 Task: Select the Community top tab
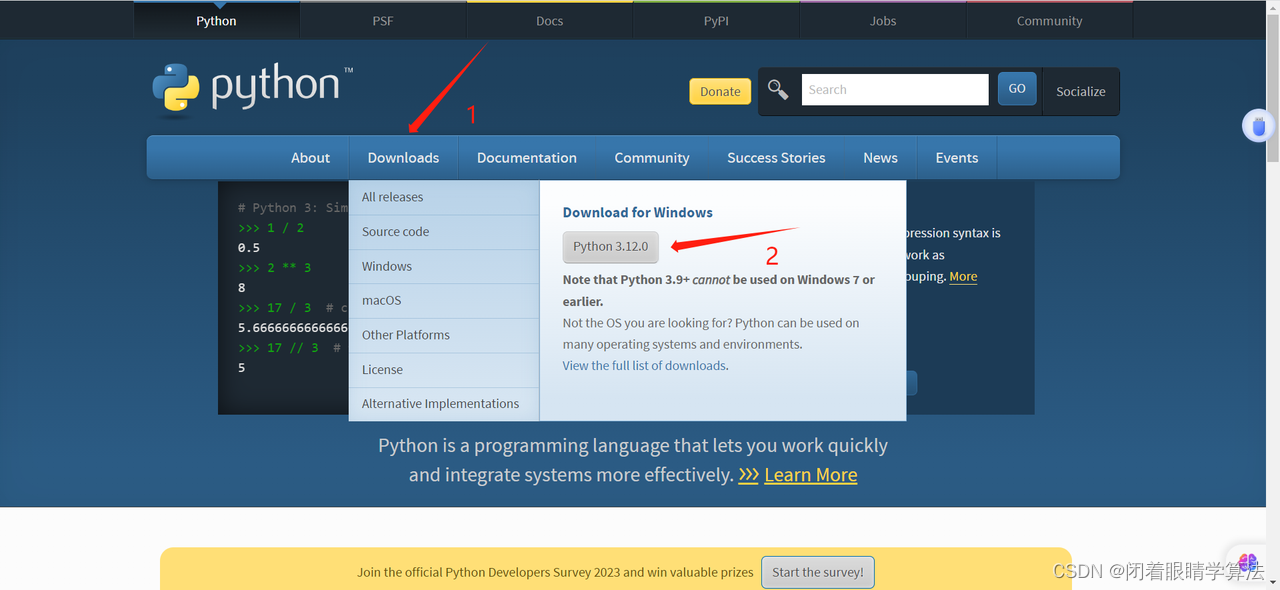pos(1049,21)
